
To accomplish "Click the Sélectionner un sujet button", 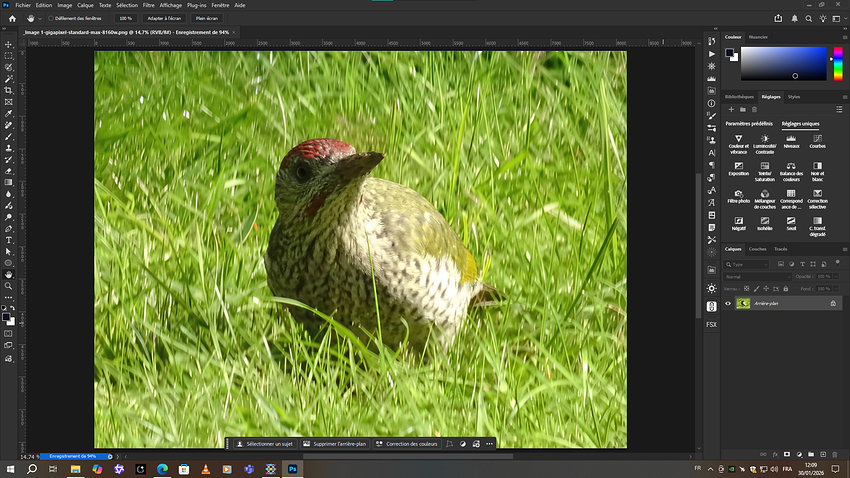I will (264, 443).
